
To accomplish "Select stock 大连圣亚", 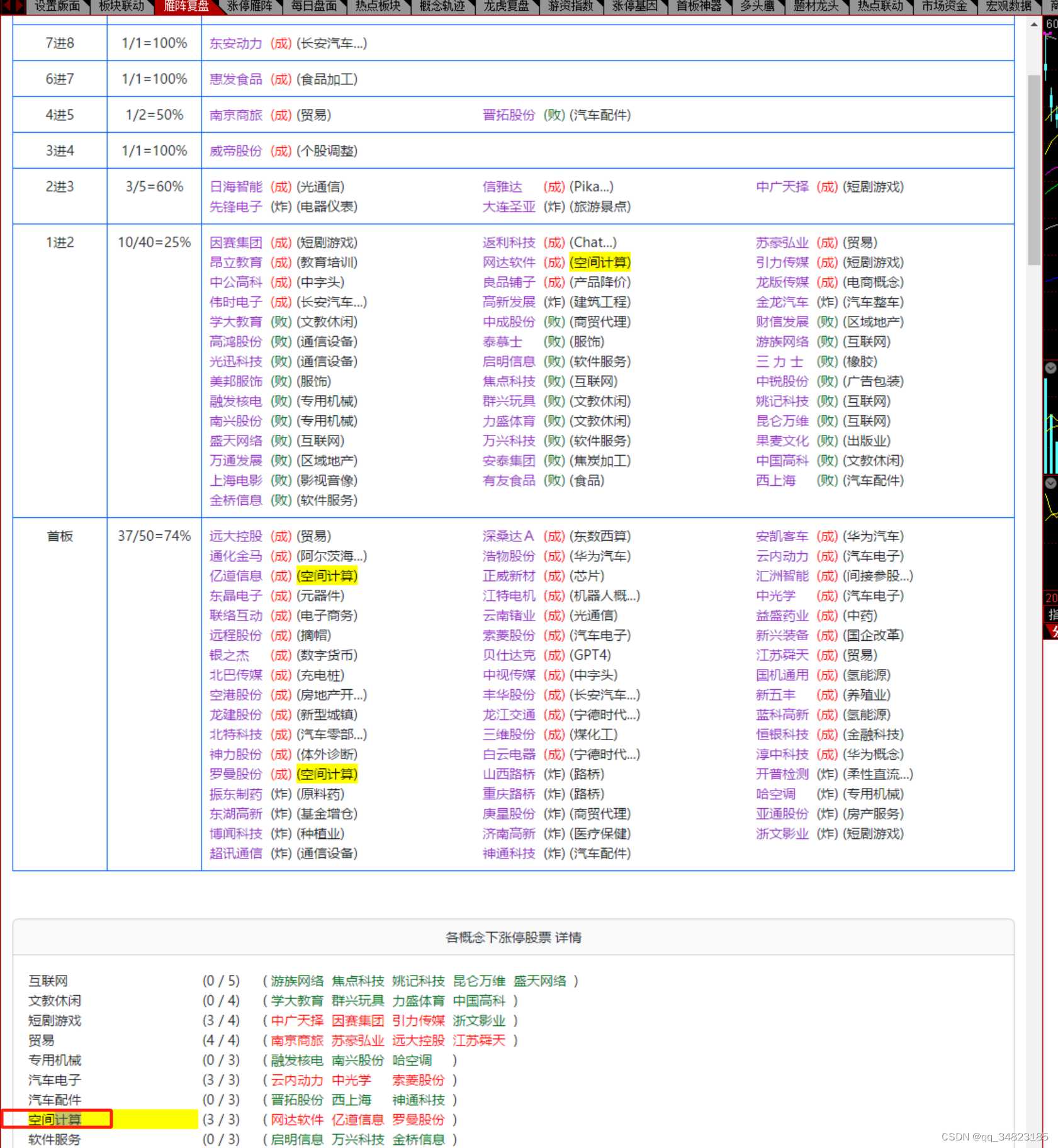I will point(509,207).
